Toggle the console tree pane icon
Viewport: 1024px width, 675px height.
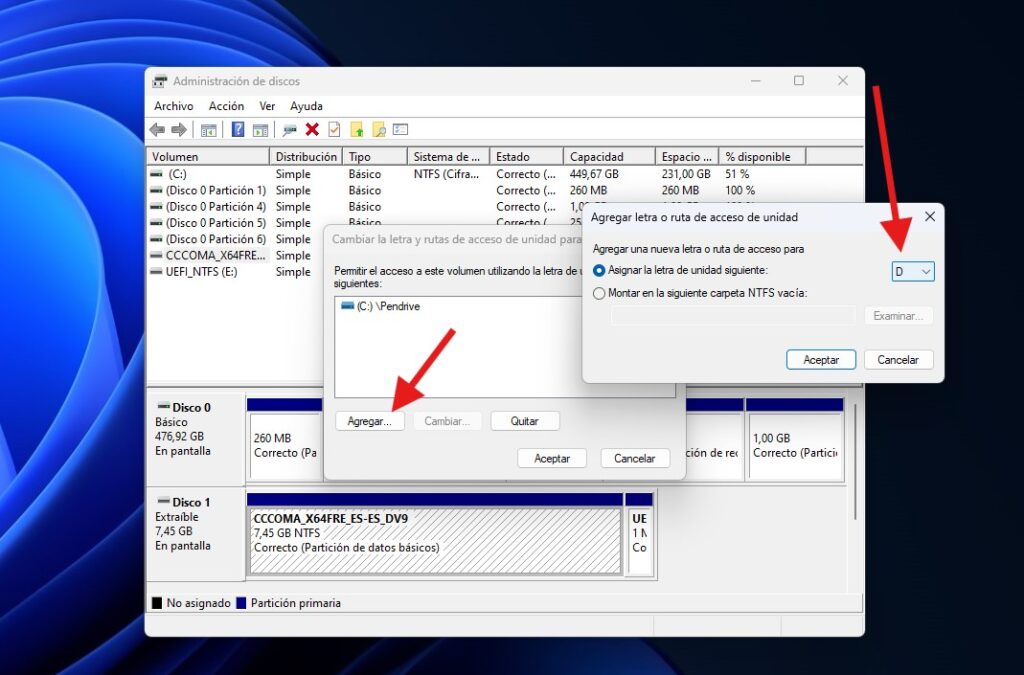click(208, 130)
